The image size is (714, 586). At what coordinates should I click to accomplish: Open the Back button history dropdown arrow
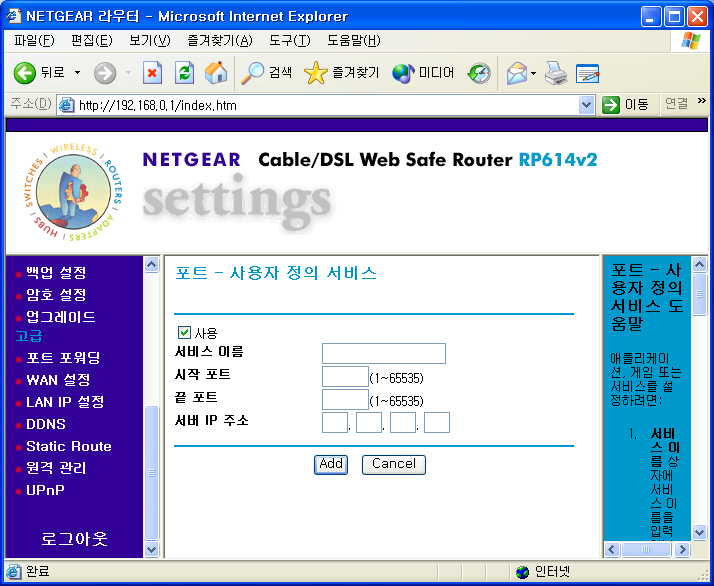(x=77, y=73)
